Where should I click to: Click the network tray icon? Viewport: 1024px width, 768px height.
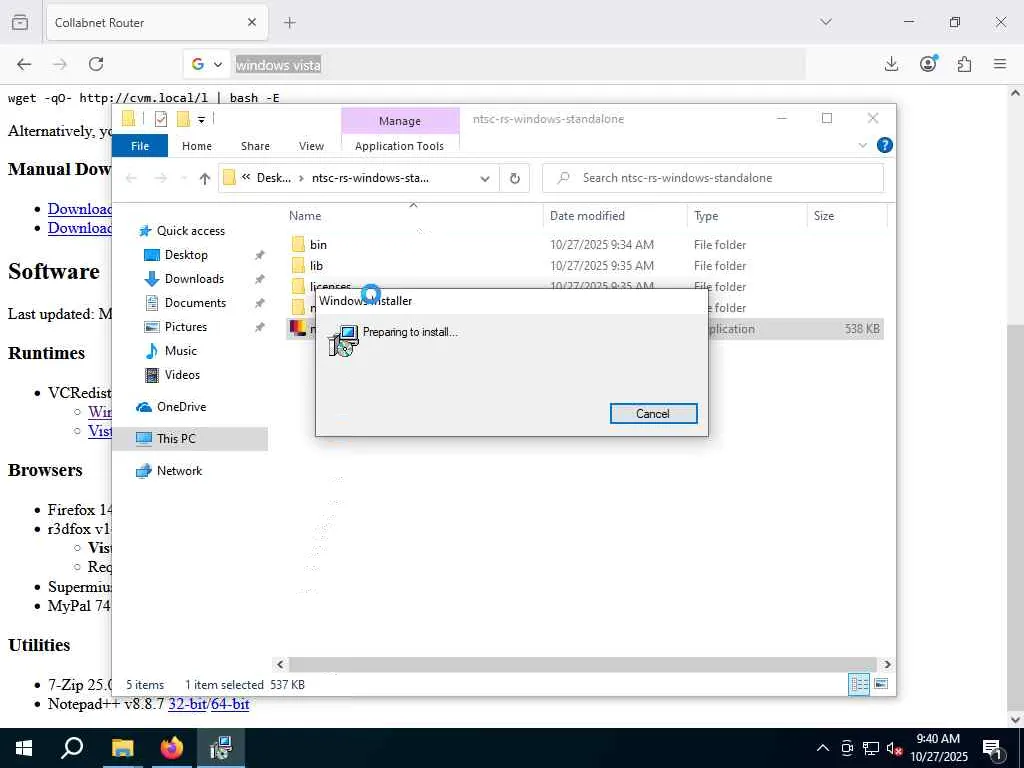coord(871,748)
